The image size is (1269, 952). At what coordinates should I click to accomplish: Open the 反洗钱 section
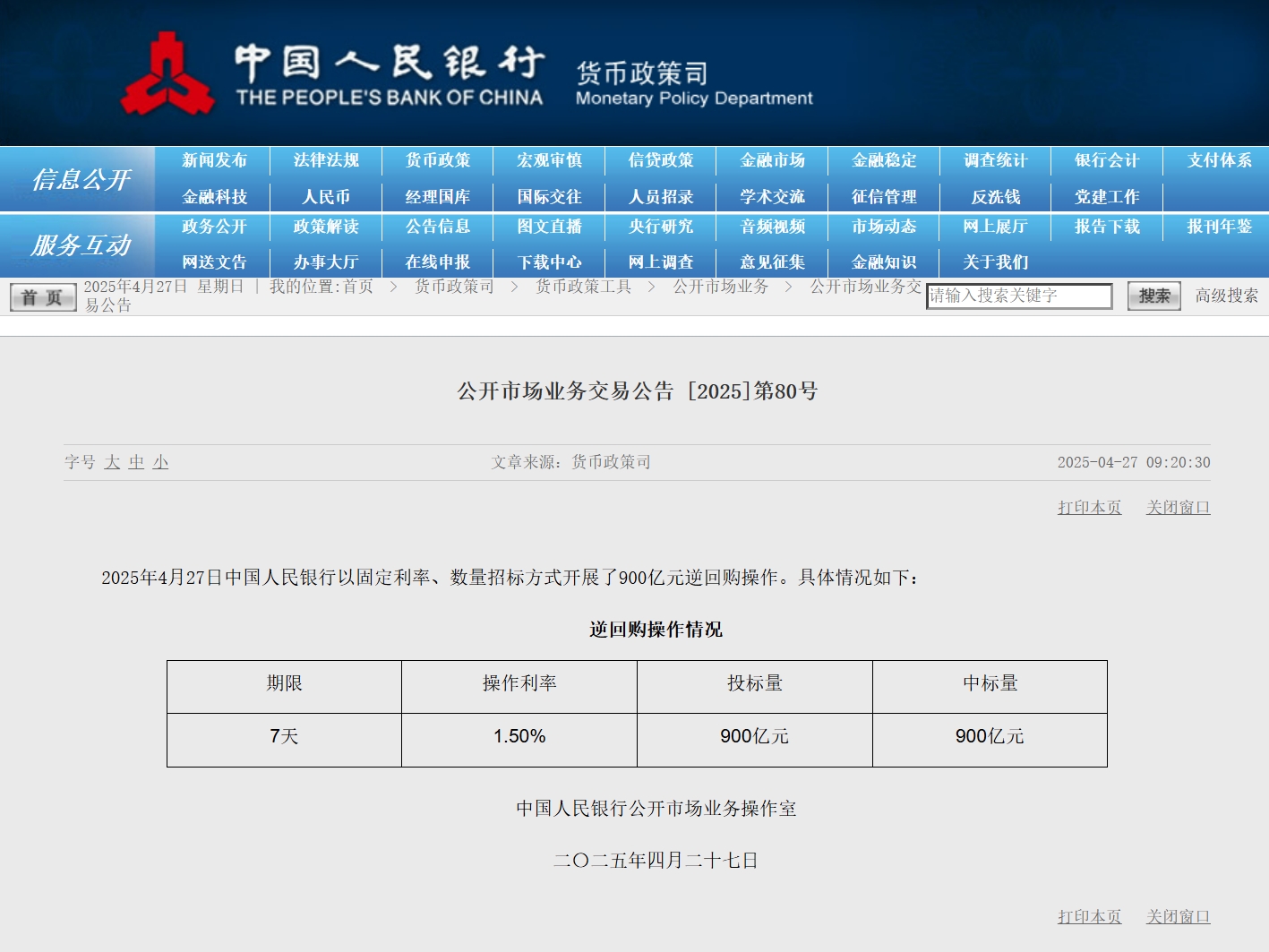tap(996, 197)
